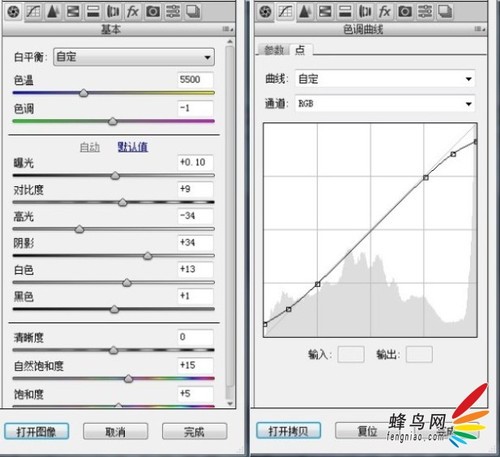This screenshot has width=500, height=457.
Task: Open Presets icon in right 色调曲线 panel
Action: (x=425, y=12)
